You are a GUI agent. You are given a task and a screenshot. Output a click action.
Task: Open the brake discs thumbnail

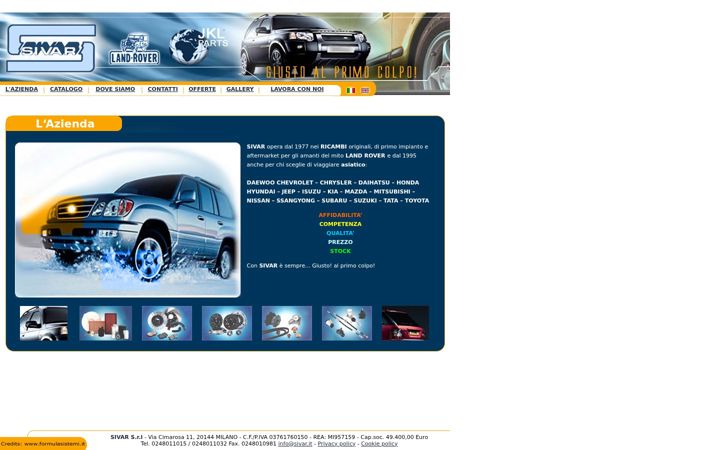pyautogui.click(x=167, y=323)
